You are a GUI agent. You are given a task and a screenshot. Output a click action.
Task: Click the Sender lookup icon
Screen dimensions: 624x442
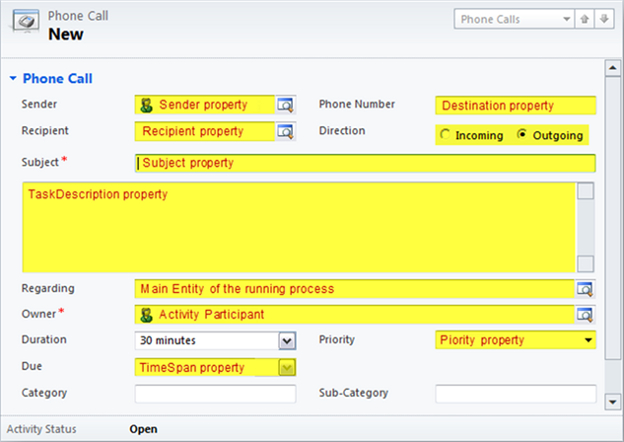286,105
